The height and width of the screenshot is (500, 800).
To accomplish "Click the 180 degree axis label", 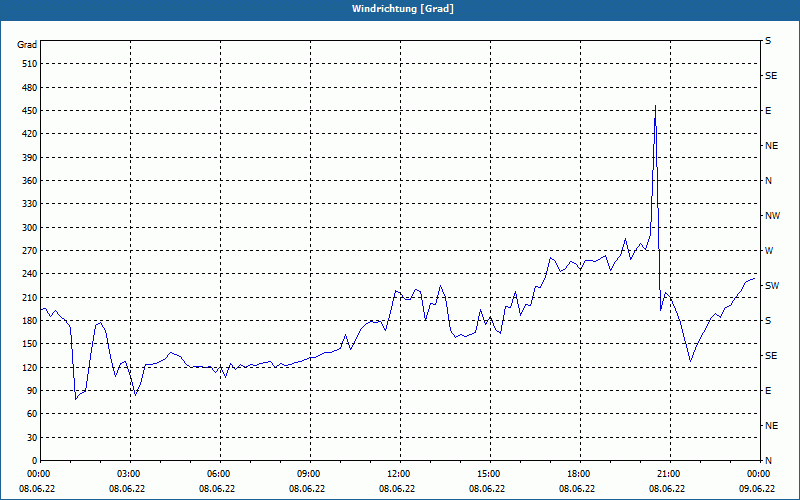I will tap(30, 321).
